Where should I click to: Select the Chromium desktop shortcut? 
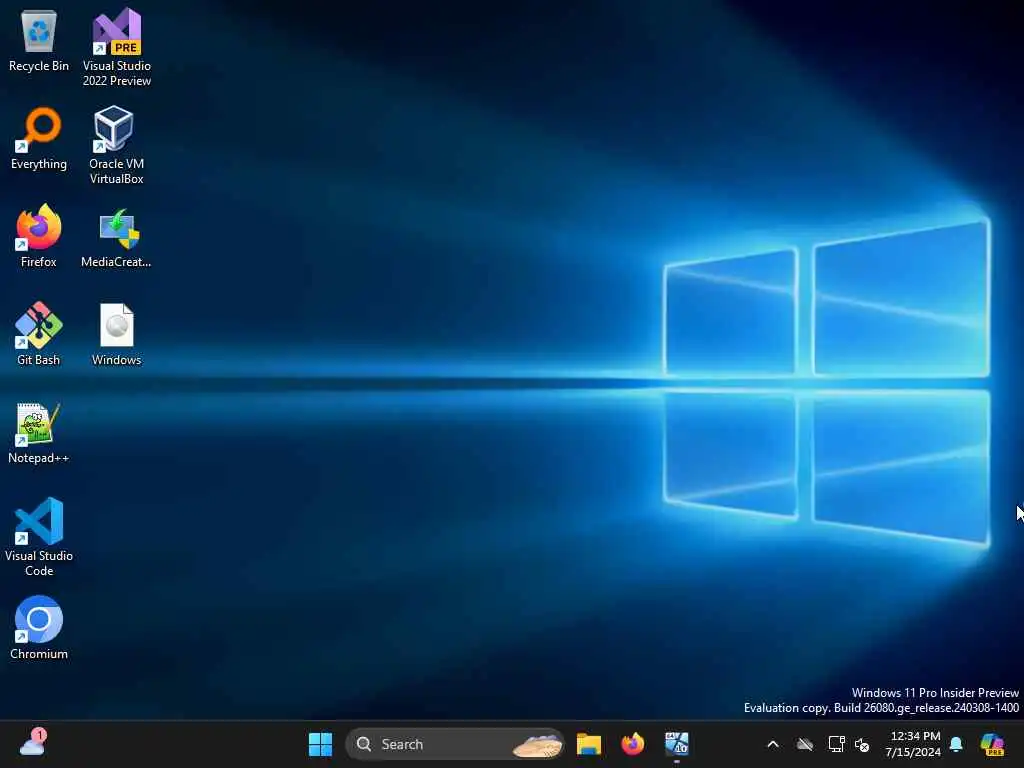(x=39, y=628)
